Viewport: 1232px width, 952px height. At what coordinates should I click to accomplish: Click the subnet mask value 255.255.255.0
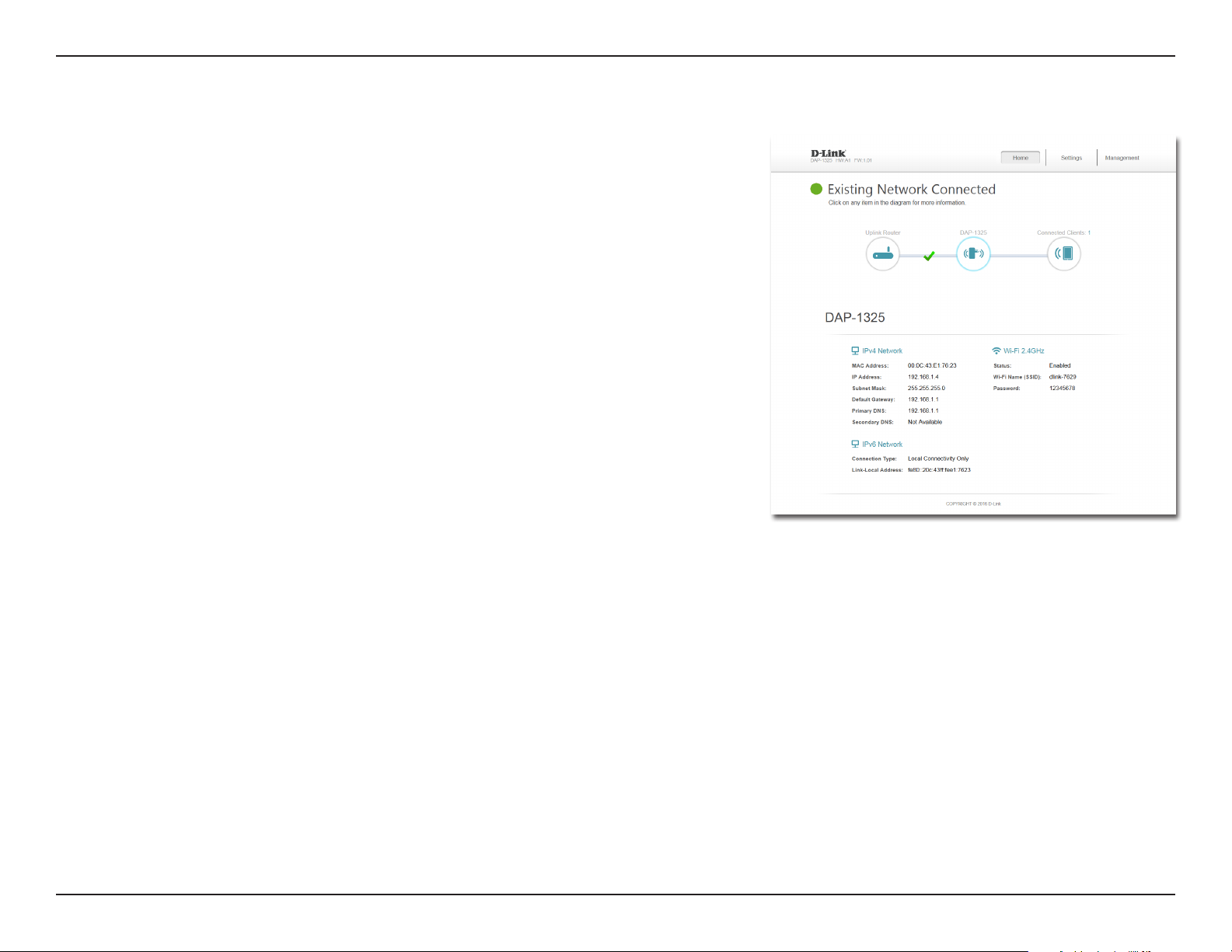pos(927,388)
